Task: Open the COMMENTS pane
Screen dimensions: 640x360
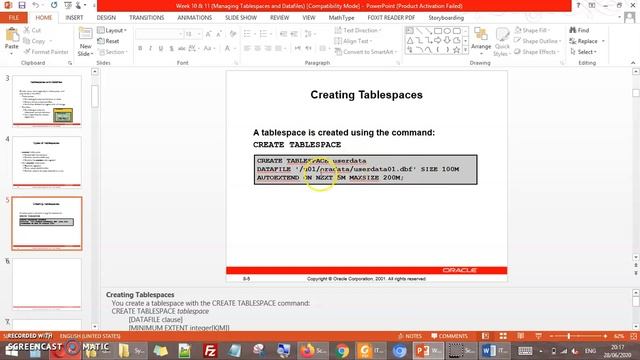Action: pos(449,336)
